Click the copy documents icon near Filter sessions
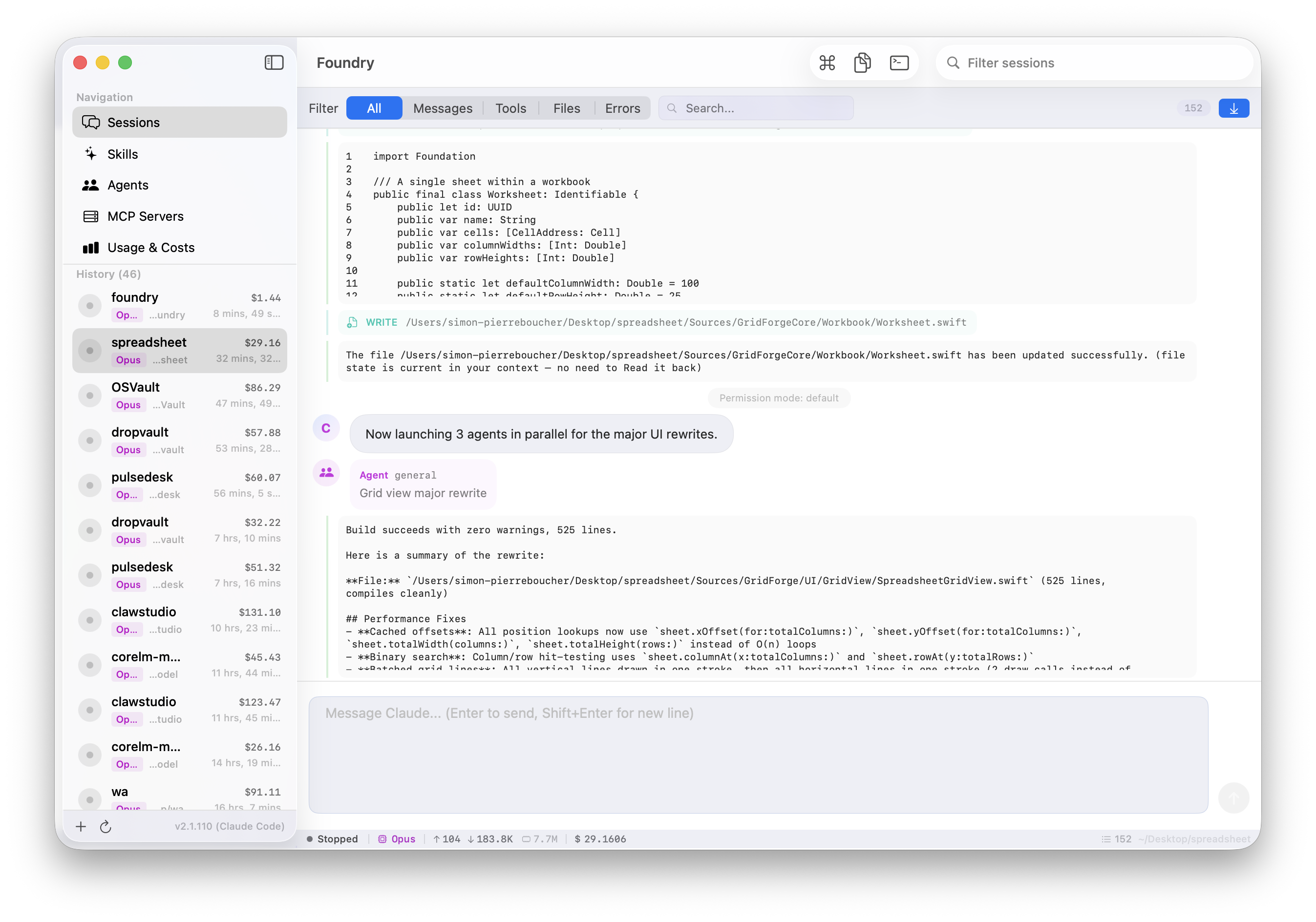This screenshot has width=1316, height=922. point(863,63)
